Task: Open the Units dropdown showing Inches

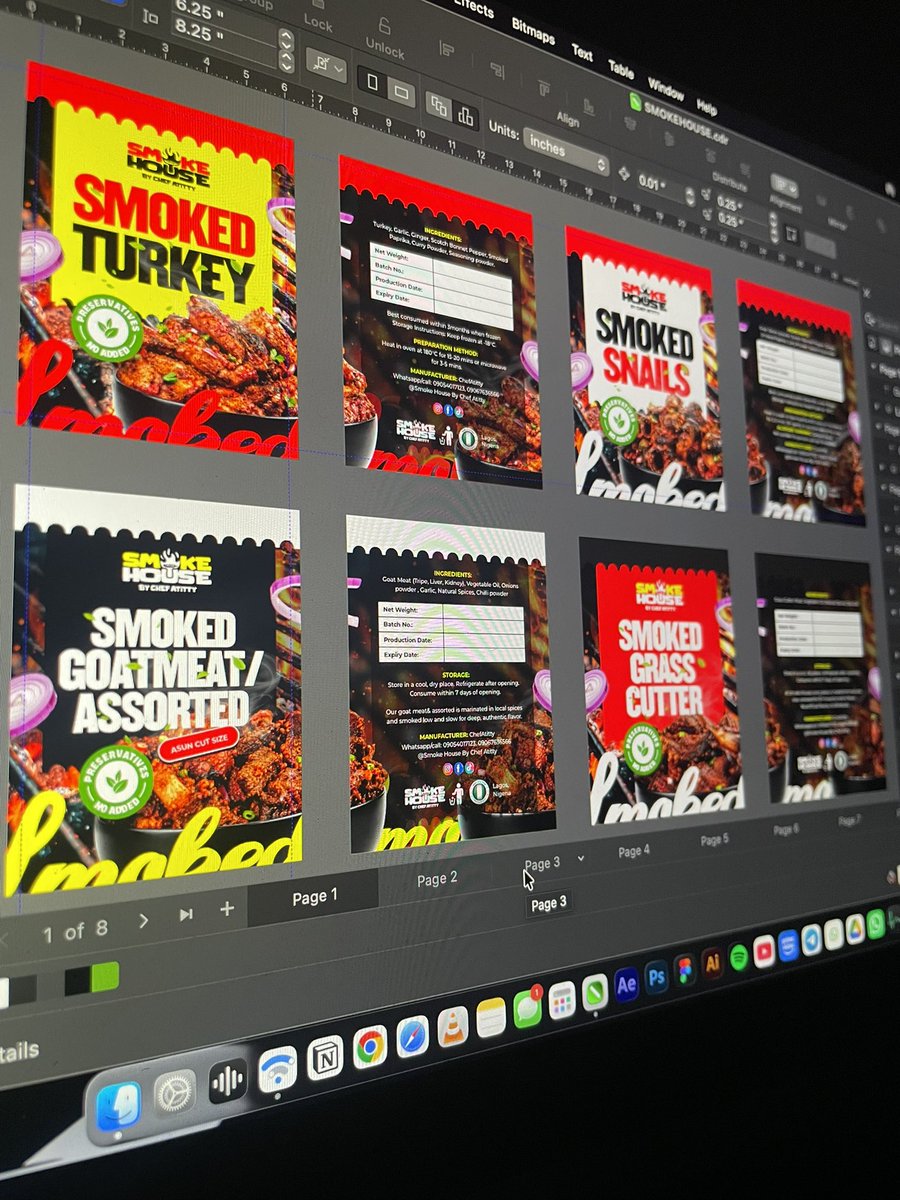Action: coord(565,153)
